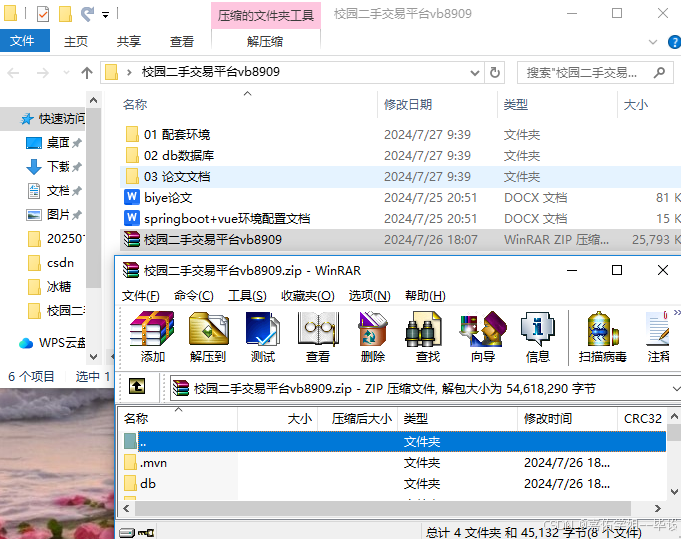The height and width of the screenshot is (539, 681).
Task: Select 桌面 in quick access
Action: 52,142
